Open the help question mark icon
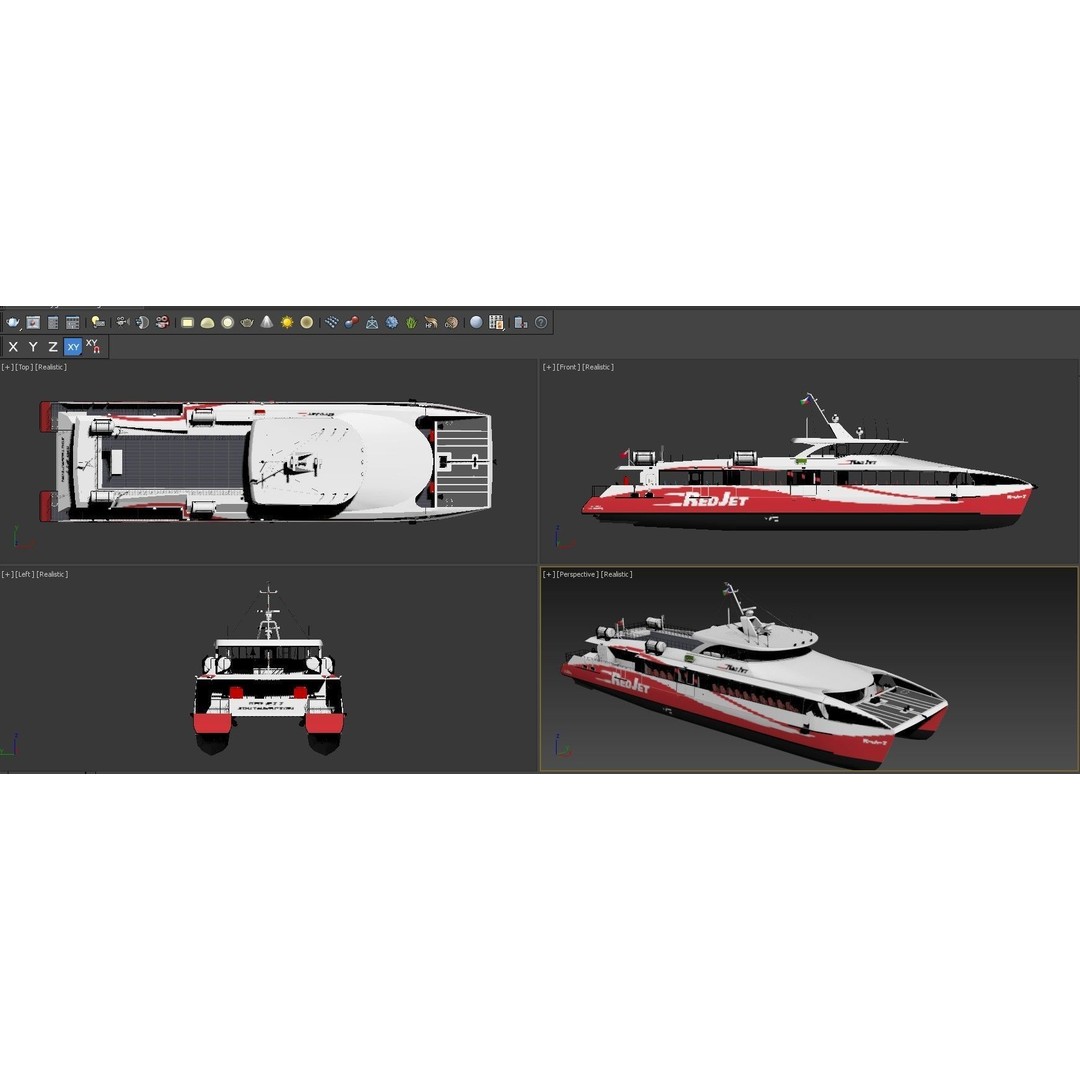Viewport: 1080px width, 1080px height. pos(541,322)
